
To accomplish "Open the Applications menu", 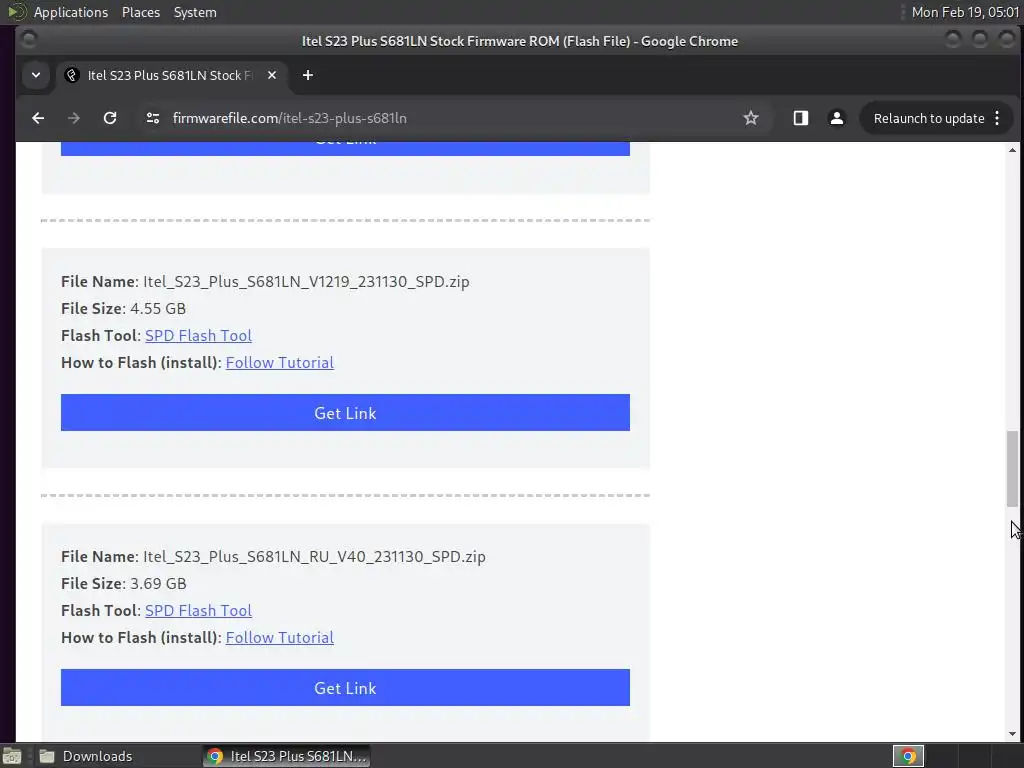I will [x=71, y=12].
